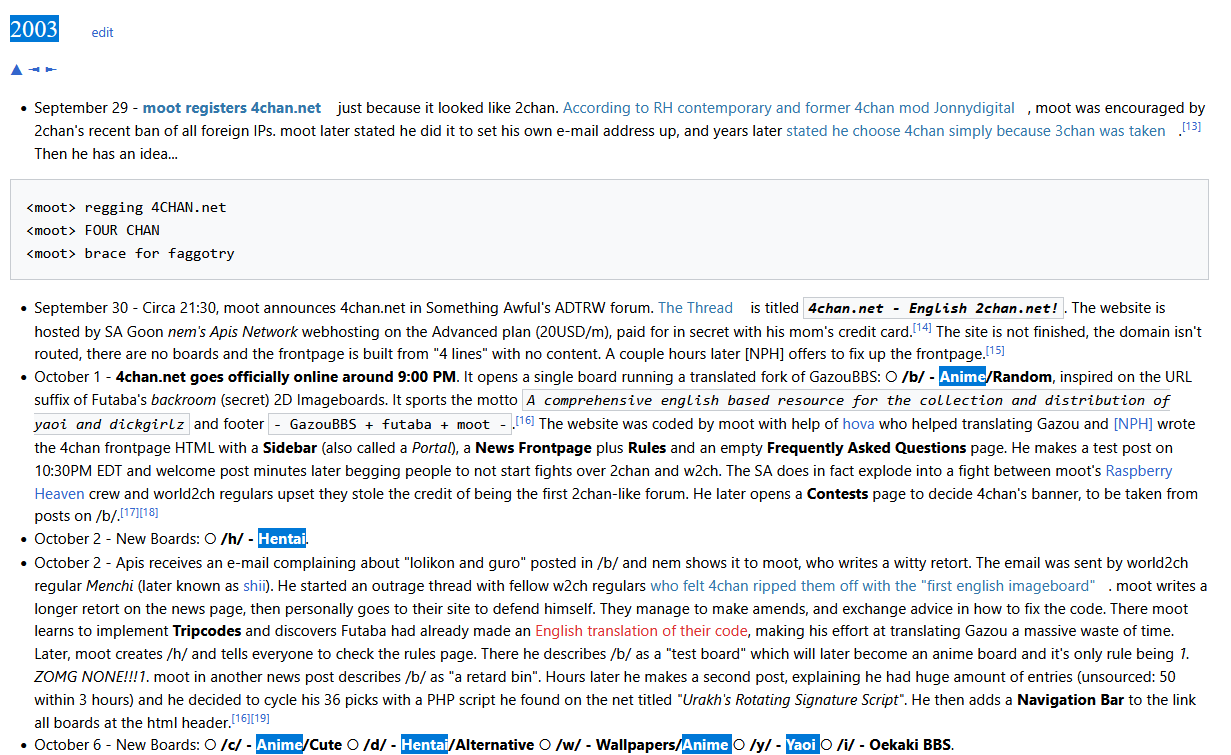1231x755 pixels.
Task: Jump to citation [18]
Action: click(149, 512)
